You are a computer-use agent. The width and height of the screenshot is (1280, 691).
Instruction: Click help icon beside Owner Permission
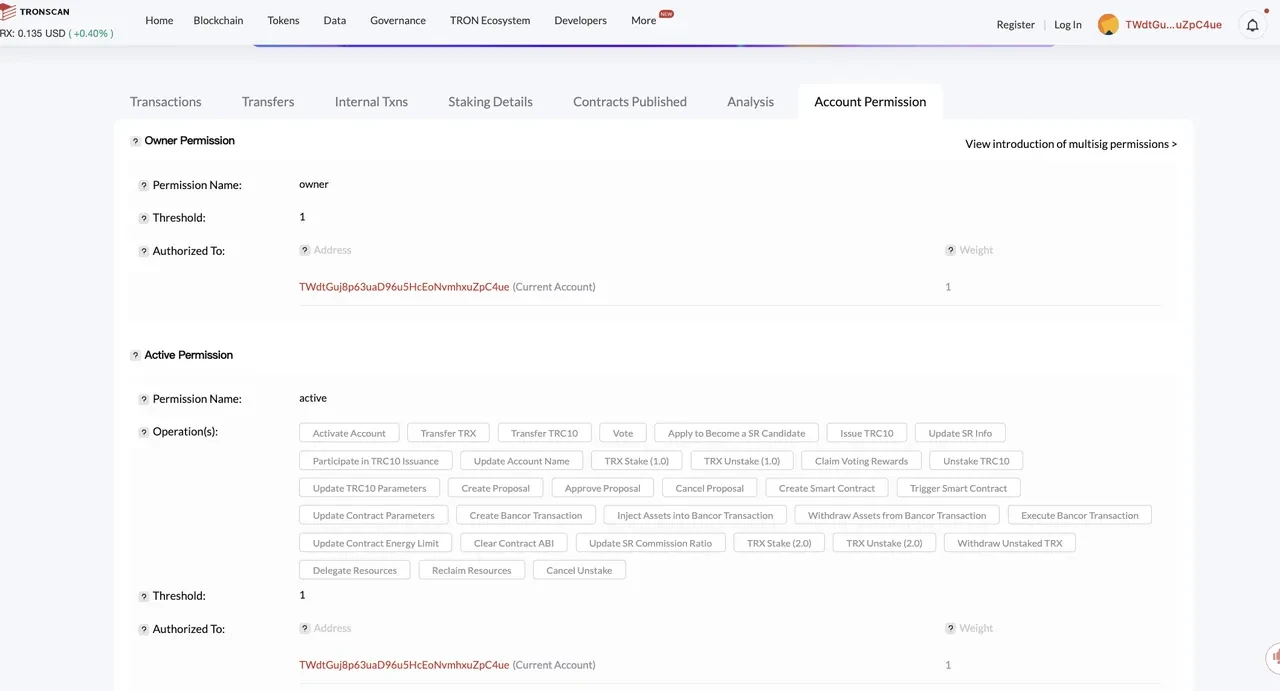click(x=135, y=141)
